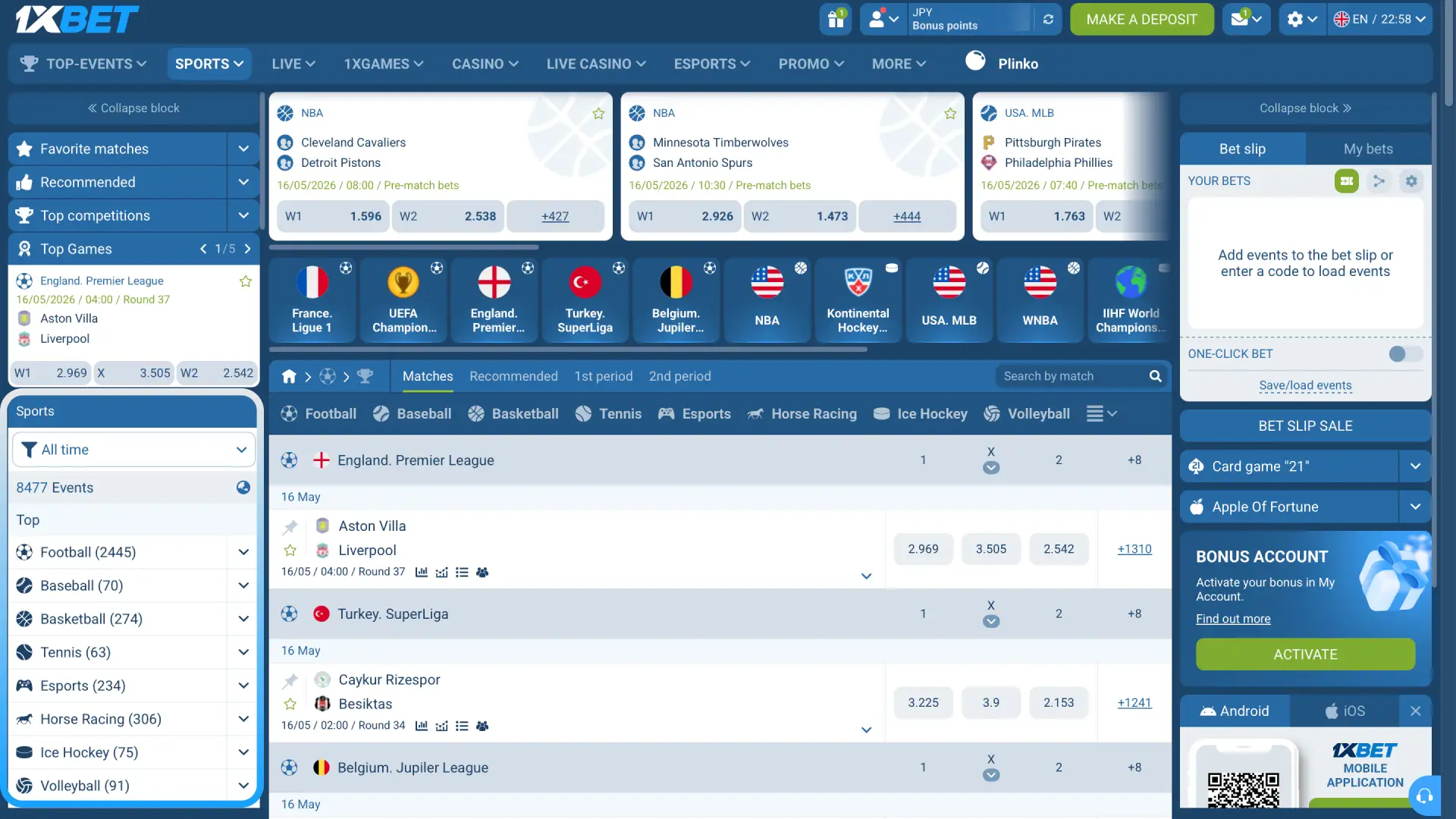This screenshot has width=1456, height=819.
Task: Open the live support headset icon
Action: click(1424, 795)
